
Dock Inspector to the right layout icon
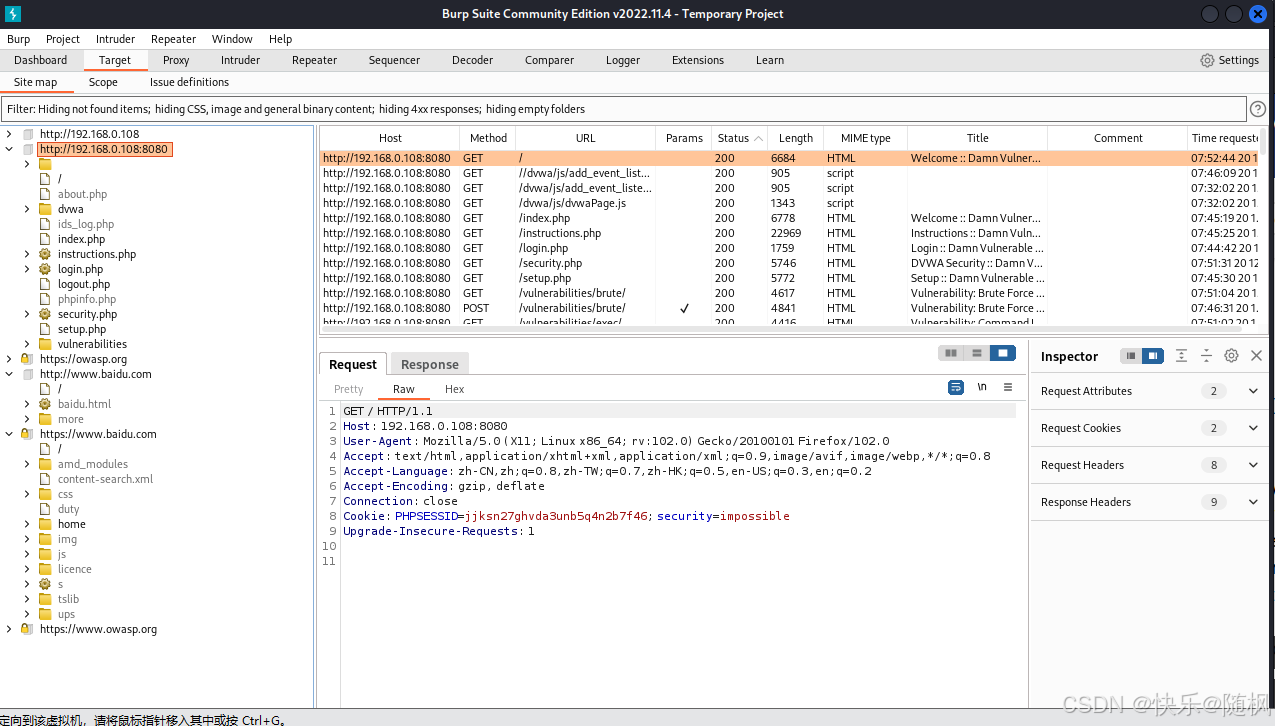click(1153, 356)
